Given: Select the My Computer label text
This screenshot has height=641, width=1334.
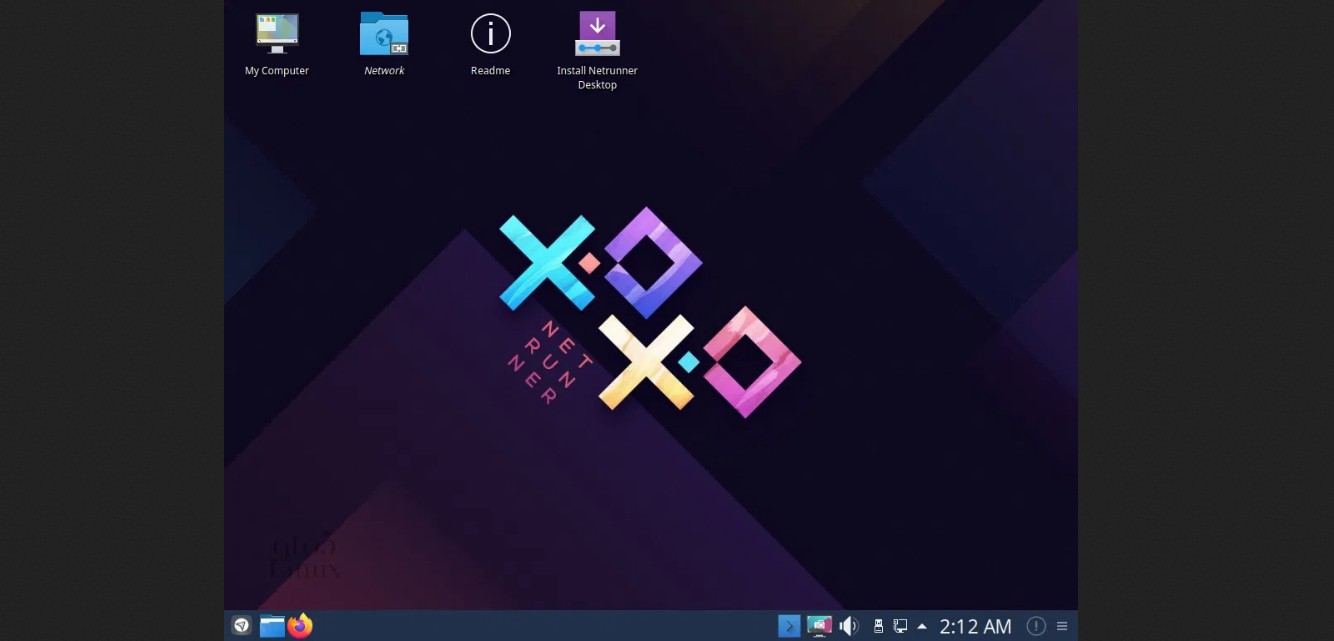Looking at the screenshot, I should coord(277,71).
